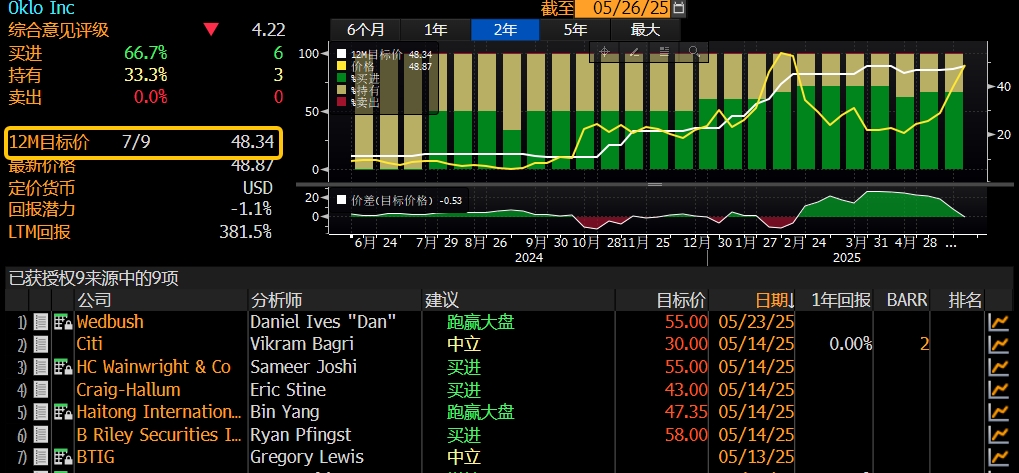Switch chart range to 5年

[x=575, y=29]
